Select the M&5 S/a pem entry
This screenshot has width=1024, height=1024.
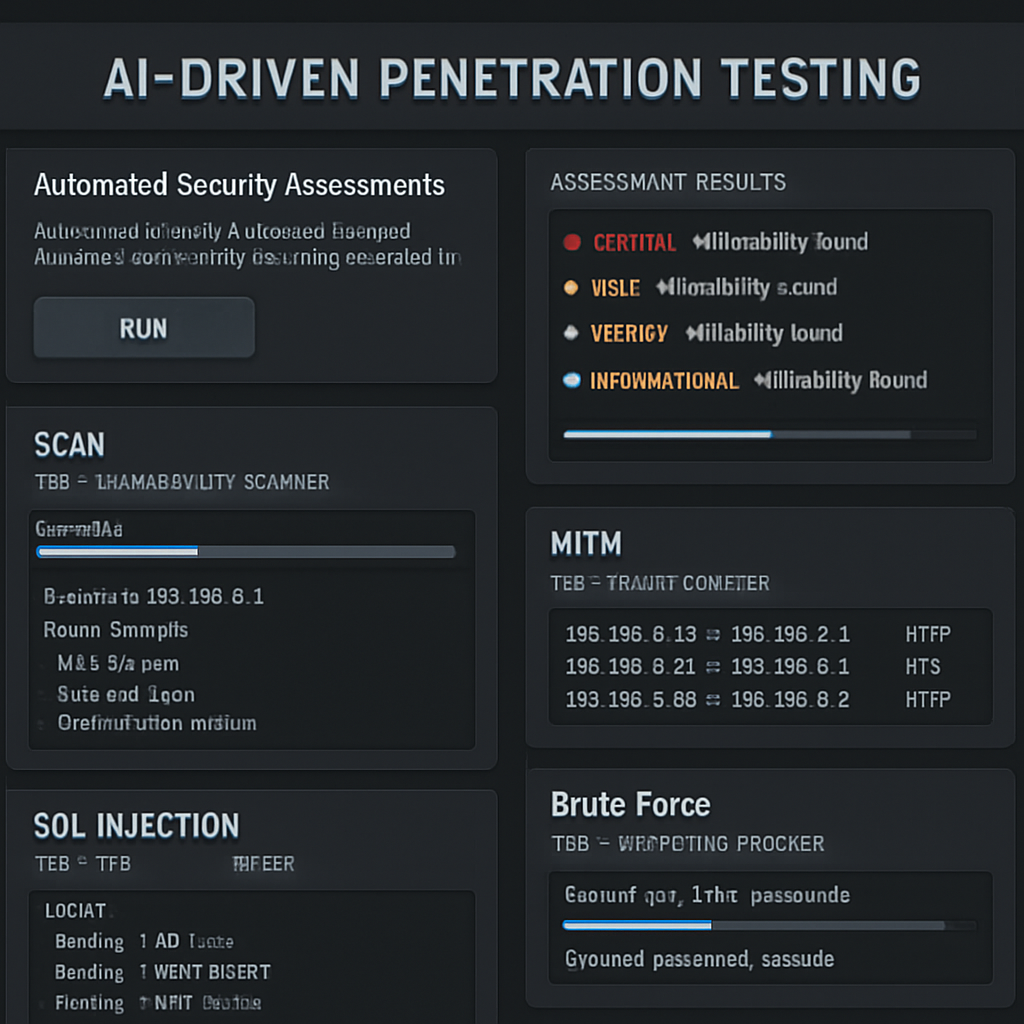click(118, 664)
